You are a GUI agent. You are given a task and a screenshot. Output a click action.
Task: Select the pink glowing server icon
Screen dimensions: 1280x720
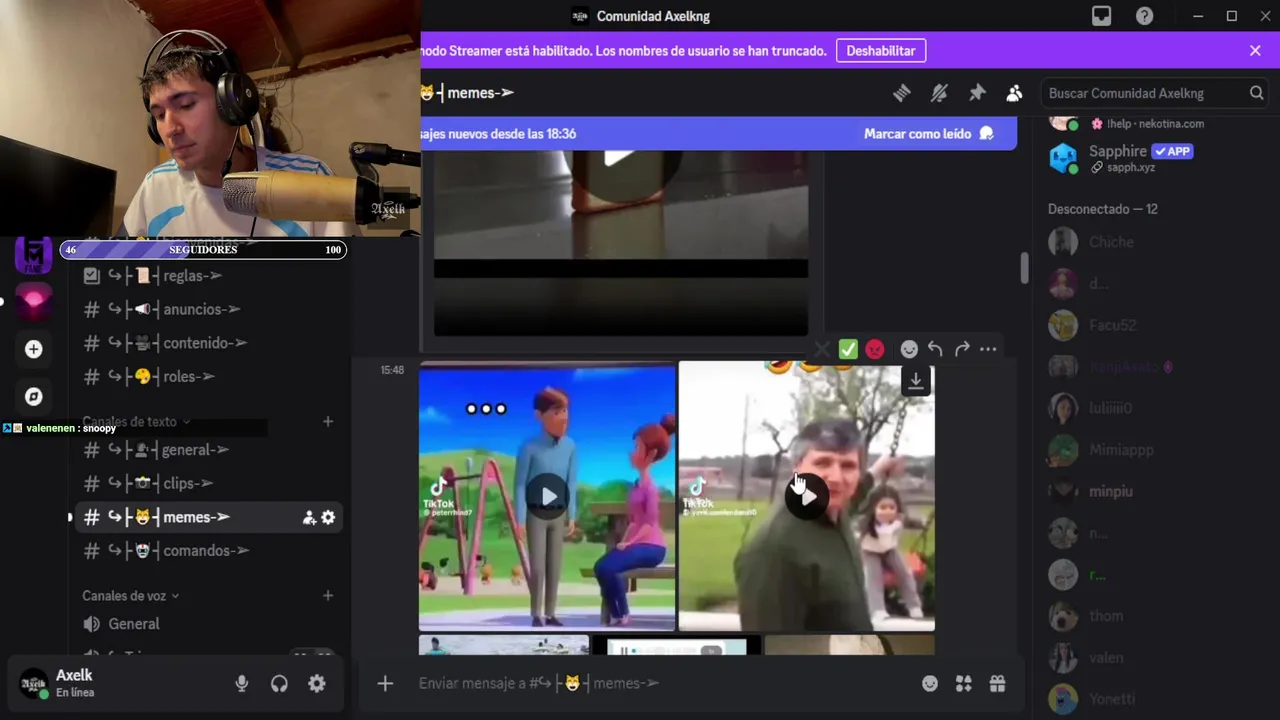tap(33, 301)
